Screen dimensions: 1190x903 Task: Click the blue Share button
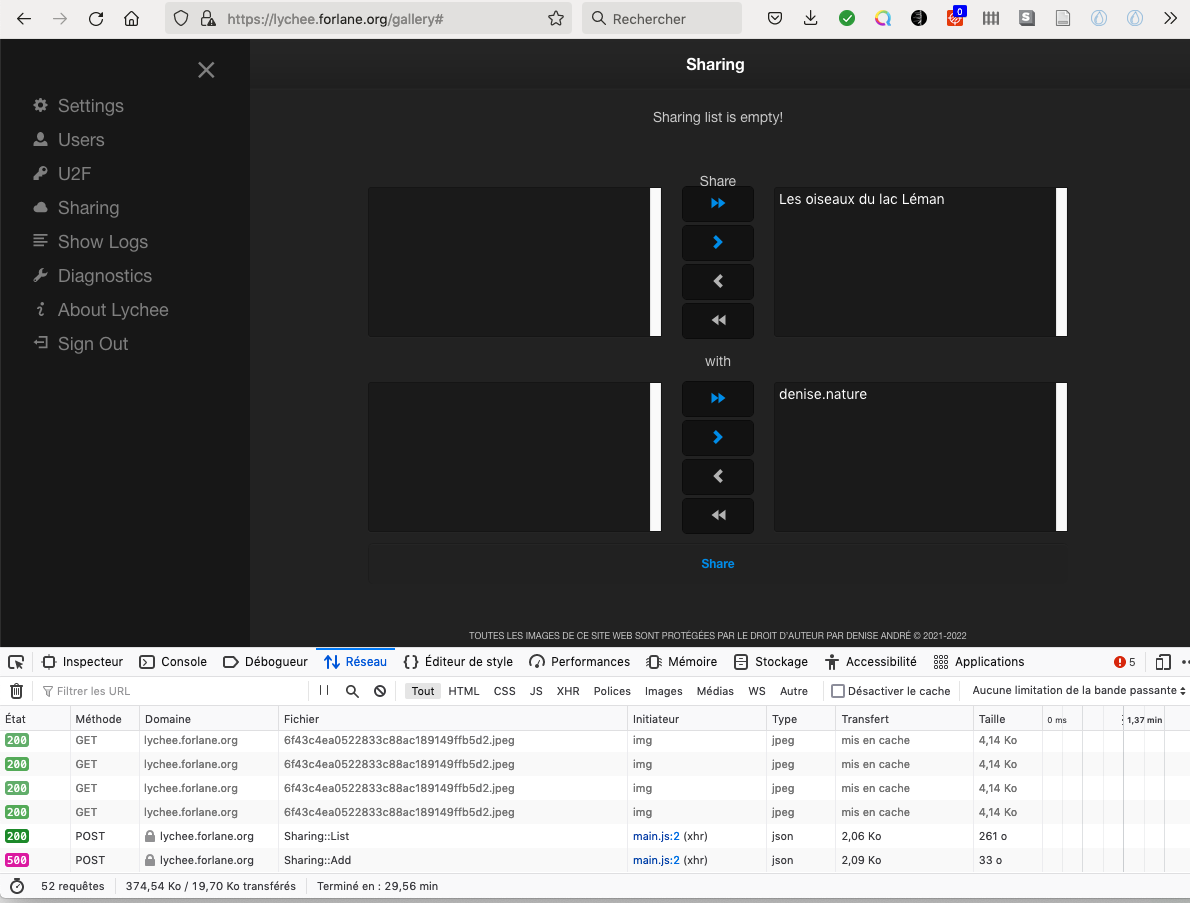tap(717, 563)
